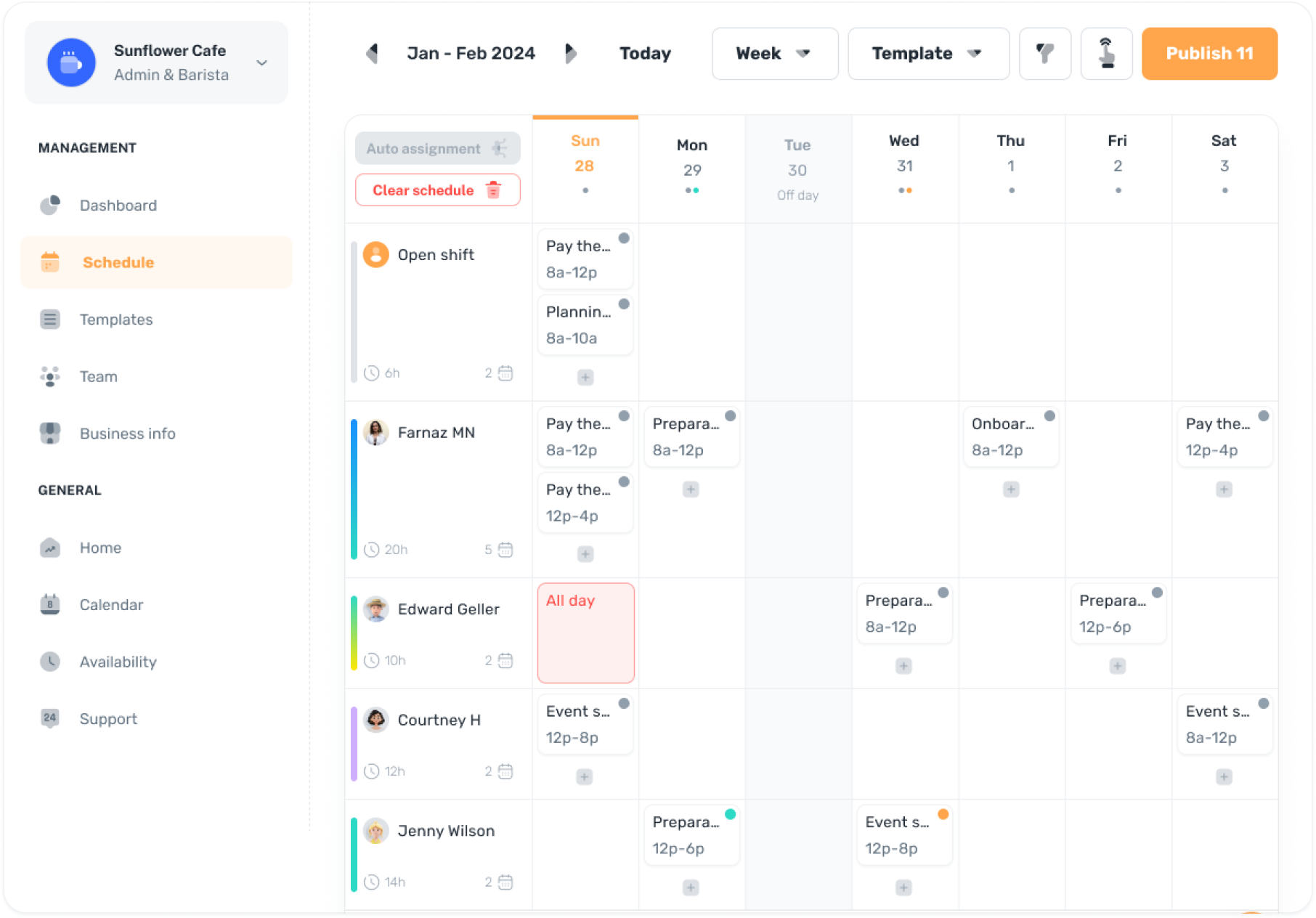Go to previous week with left arrow
The height and width of the screenshot is (918, 1316).
[372, 53]
